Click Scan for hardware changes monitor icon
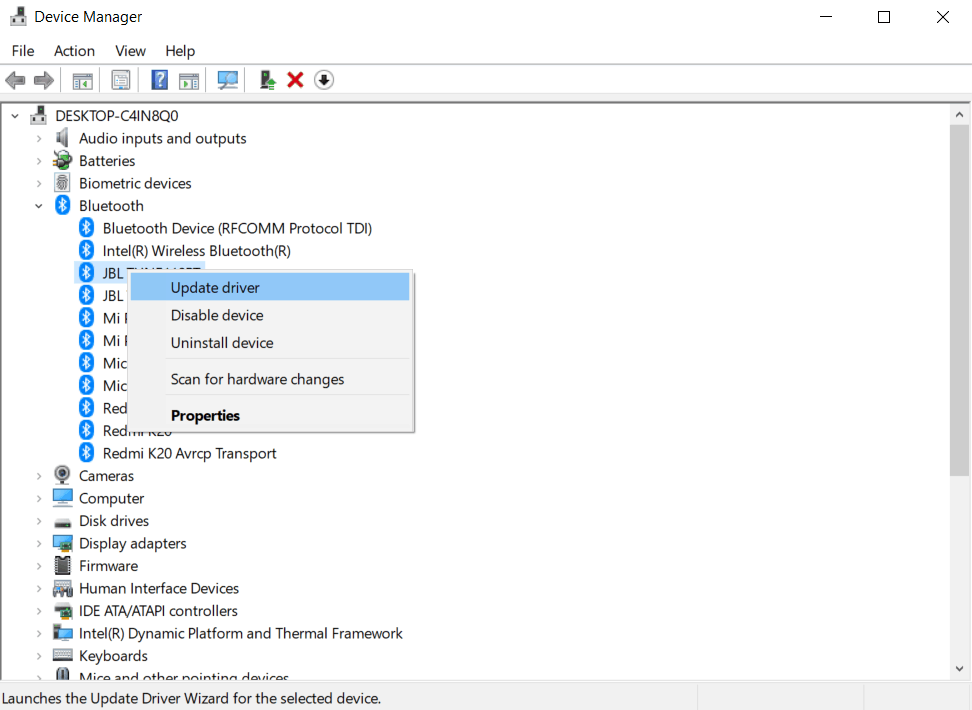The width and height of the screenshot is (972, 710). click(x=228, y=80)
